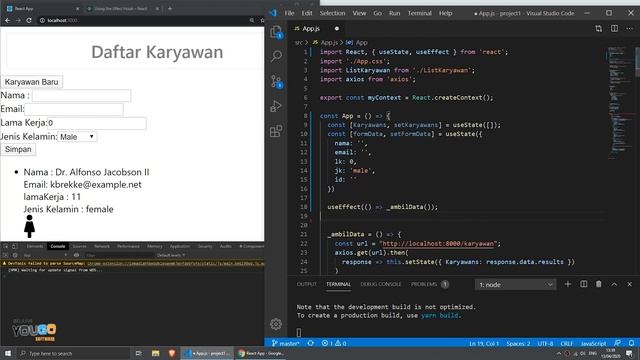Show hidden system tray icons

[x=558, y=353]
